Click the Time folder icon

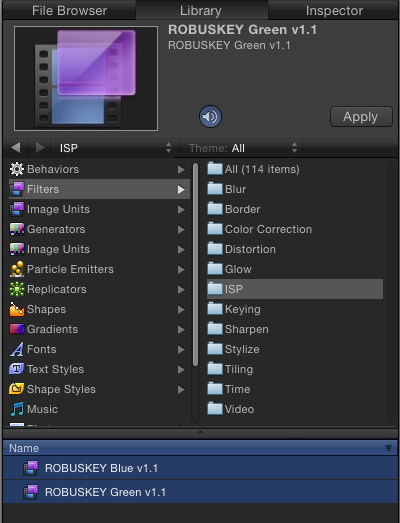click(x=215, y=389)
